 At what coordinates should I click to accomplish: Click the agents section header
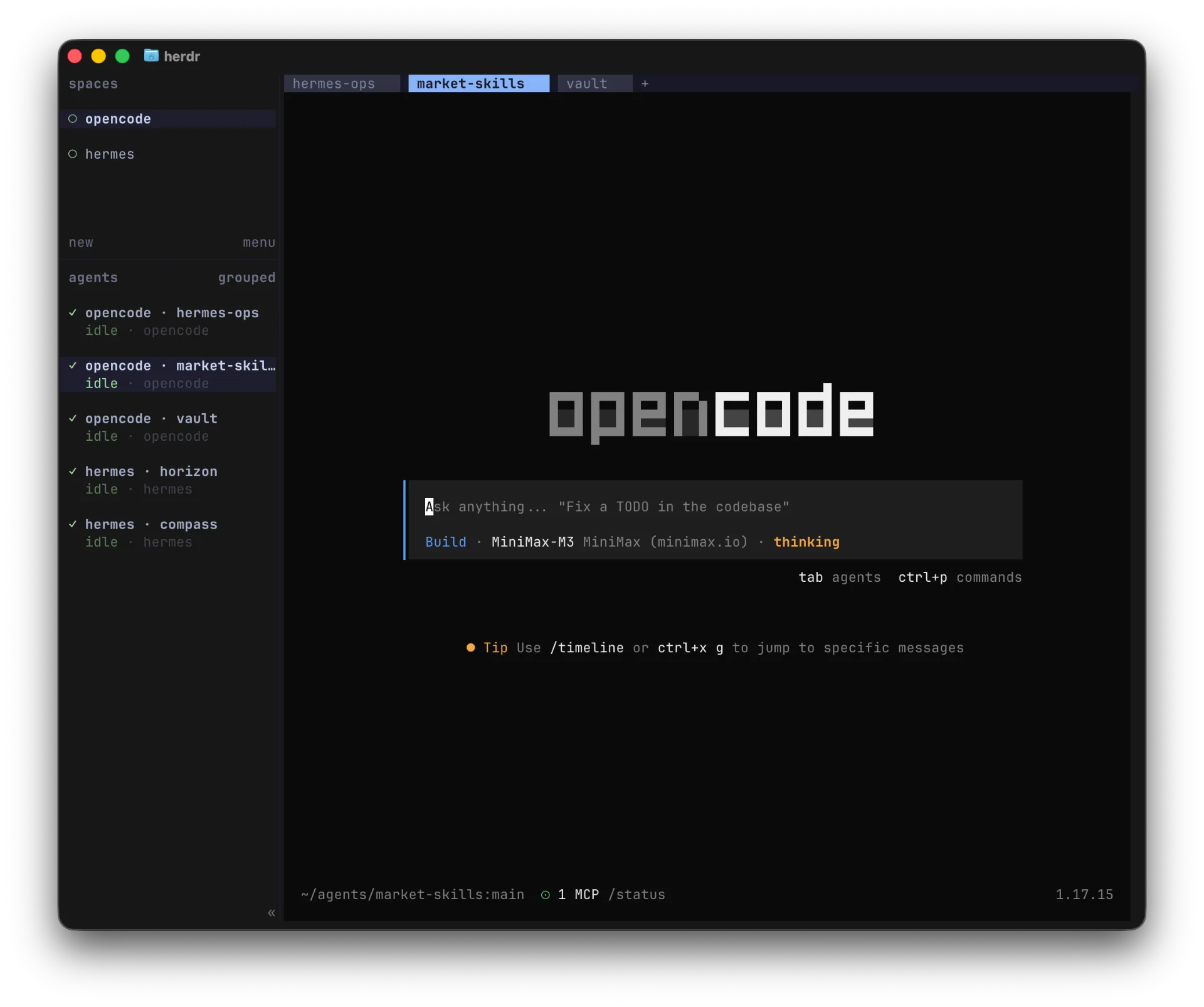(x=93, y=277)
